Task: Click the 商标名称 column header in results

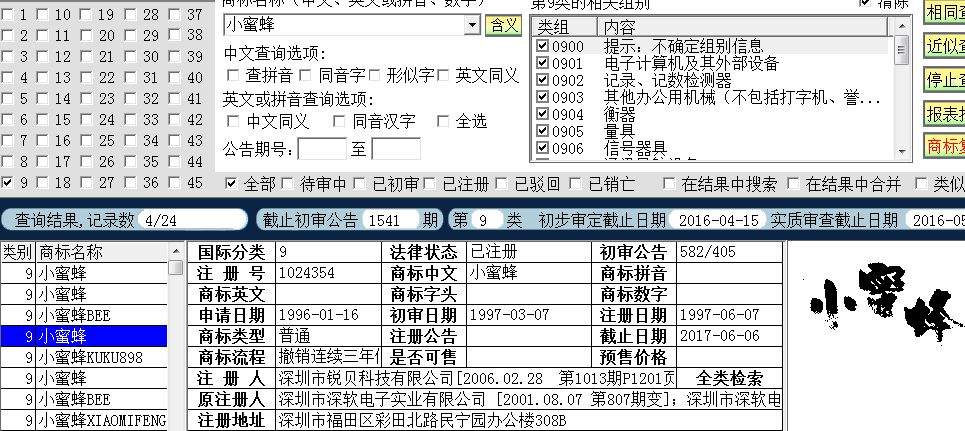Action: click(x=102, y=252)
